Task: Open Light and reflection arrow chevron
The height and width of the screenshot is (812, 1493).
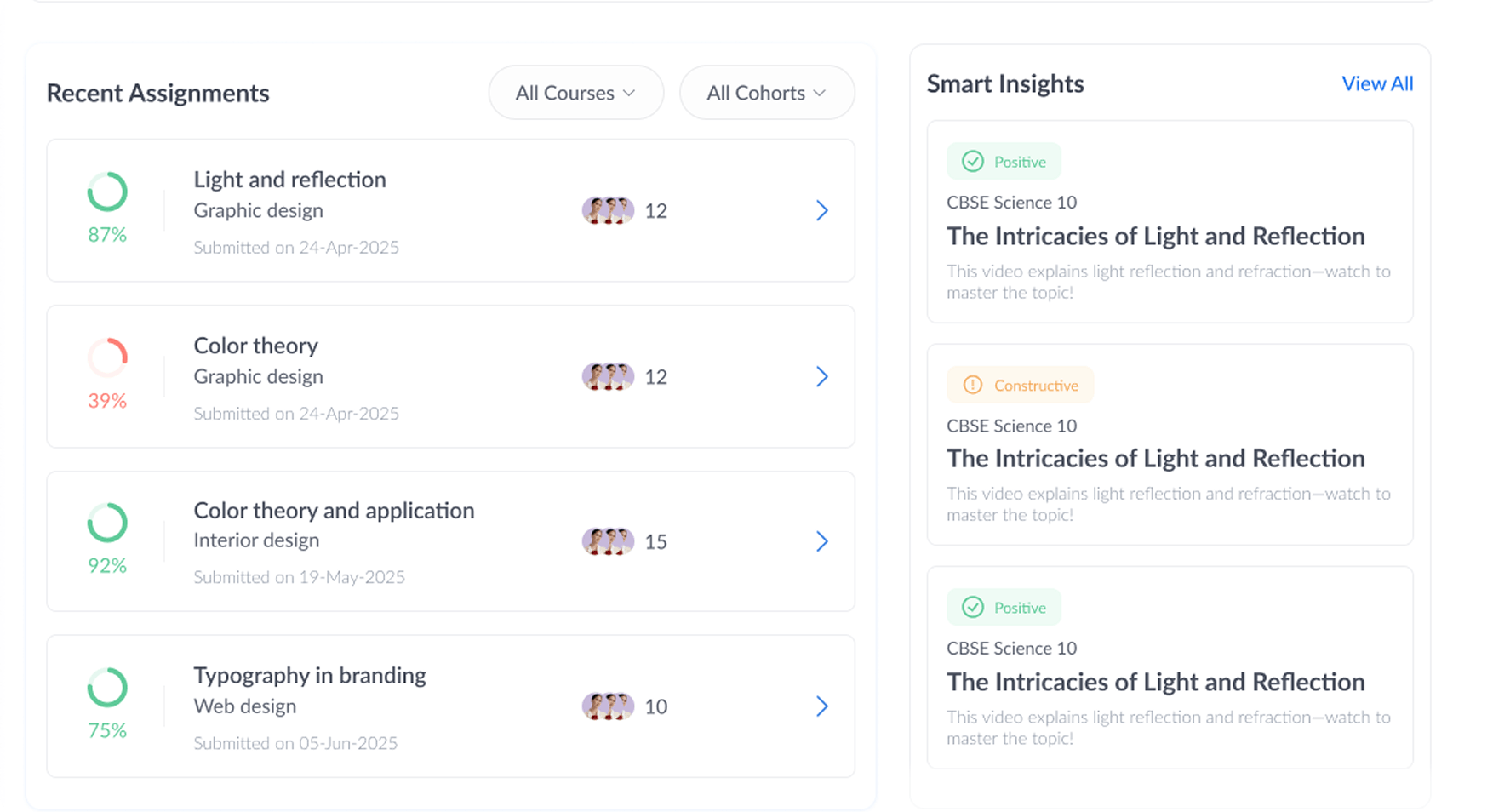Action: click(821, 210)
